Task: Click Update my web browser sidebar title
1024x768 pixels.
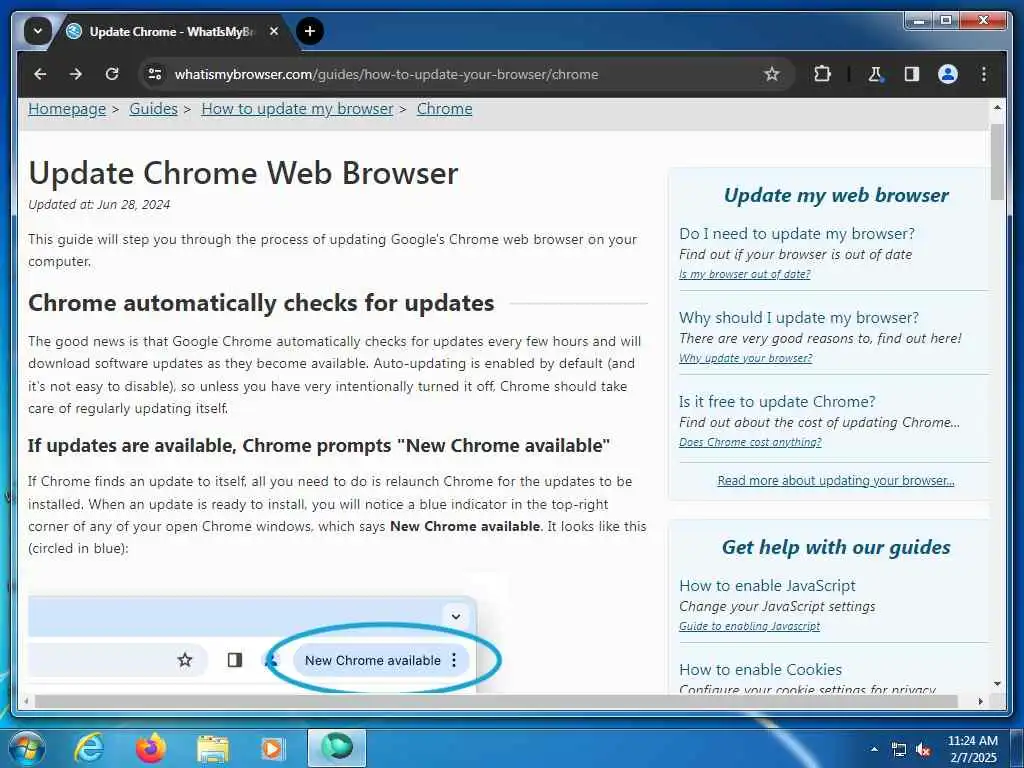Action: pyautogui.click(x=836, y=195)
